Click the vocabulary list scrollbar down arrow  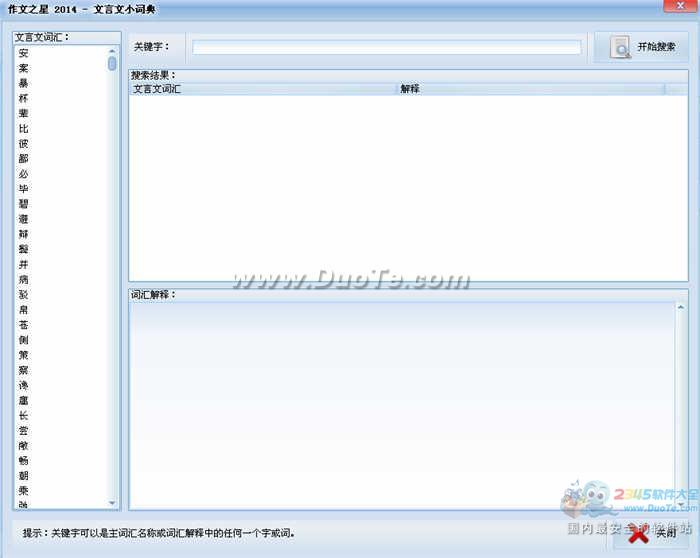(112, 503)
